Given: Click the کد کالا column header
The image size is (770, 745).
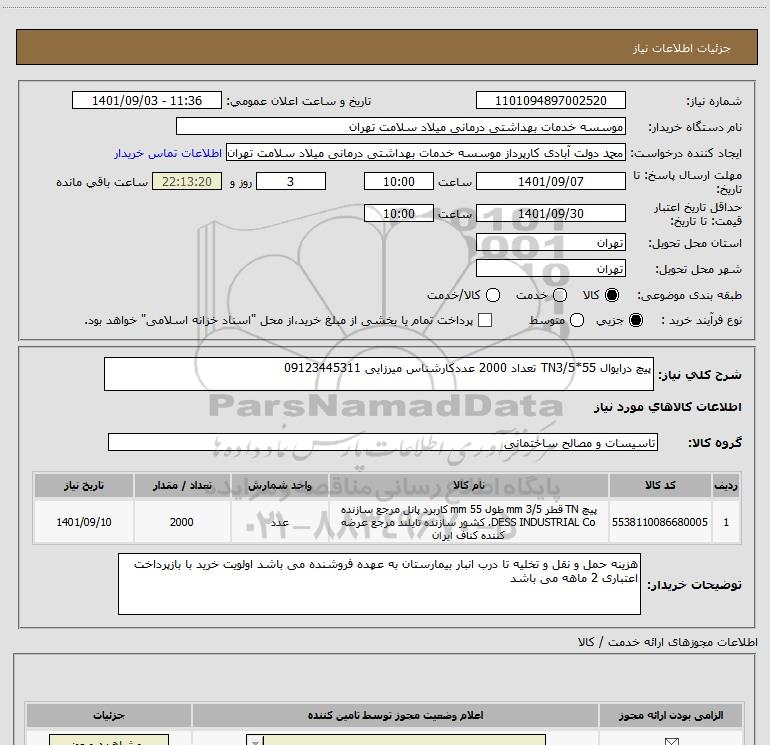Looking at the screenshot, I should tap(660, 486).
